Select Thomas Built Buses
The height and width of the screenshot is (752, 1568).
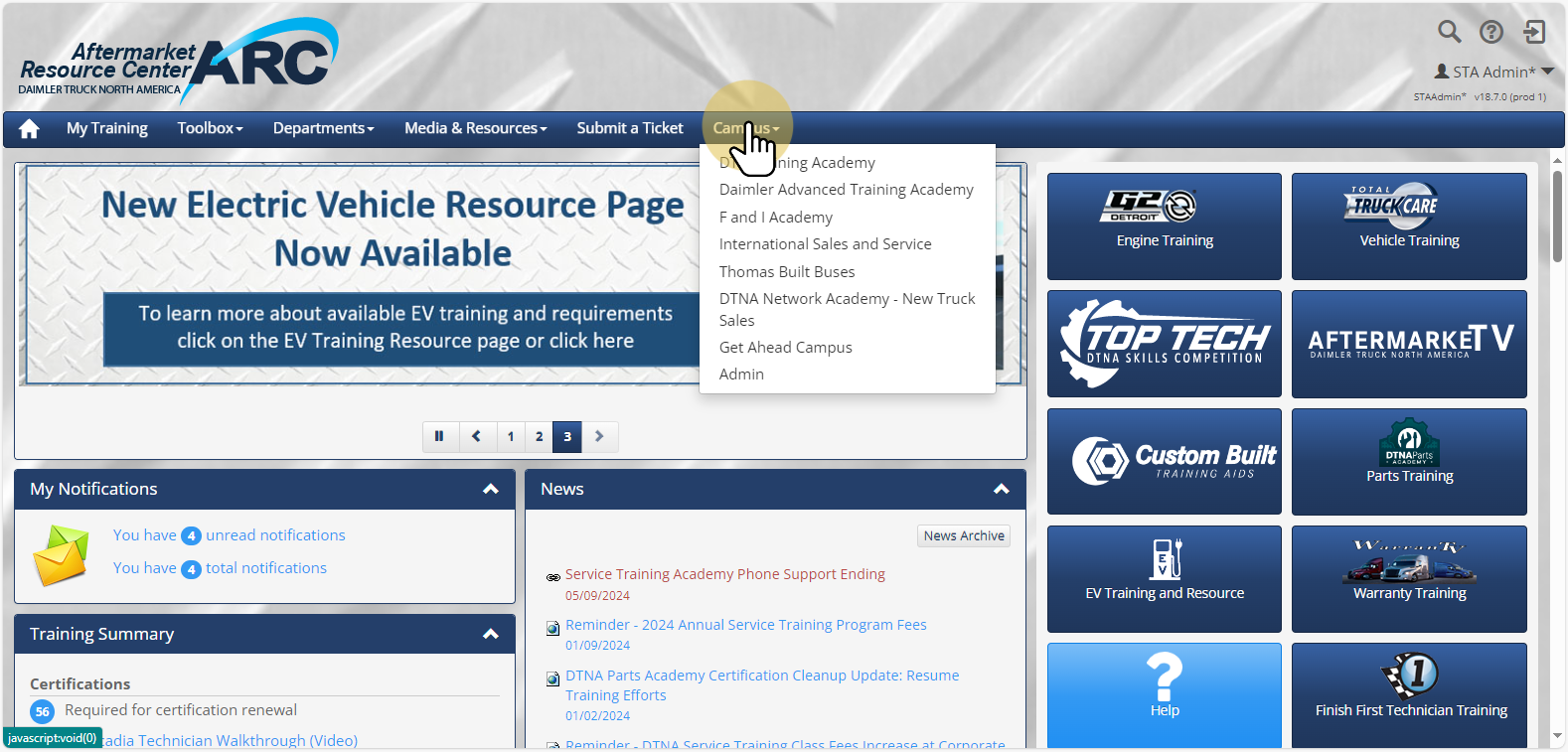click(x=787, y=272)
